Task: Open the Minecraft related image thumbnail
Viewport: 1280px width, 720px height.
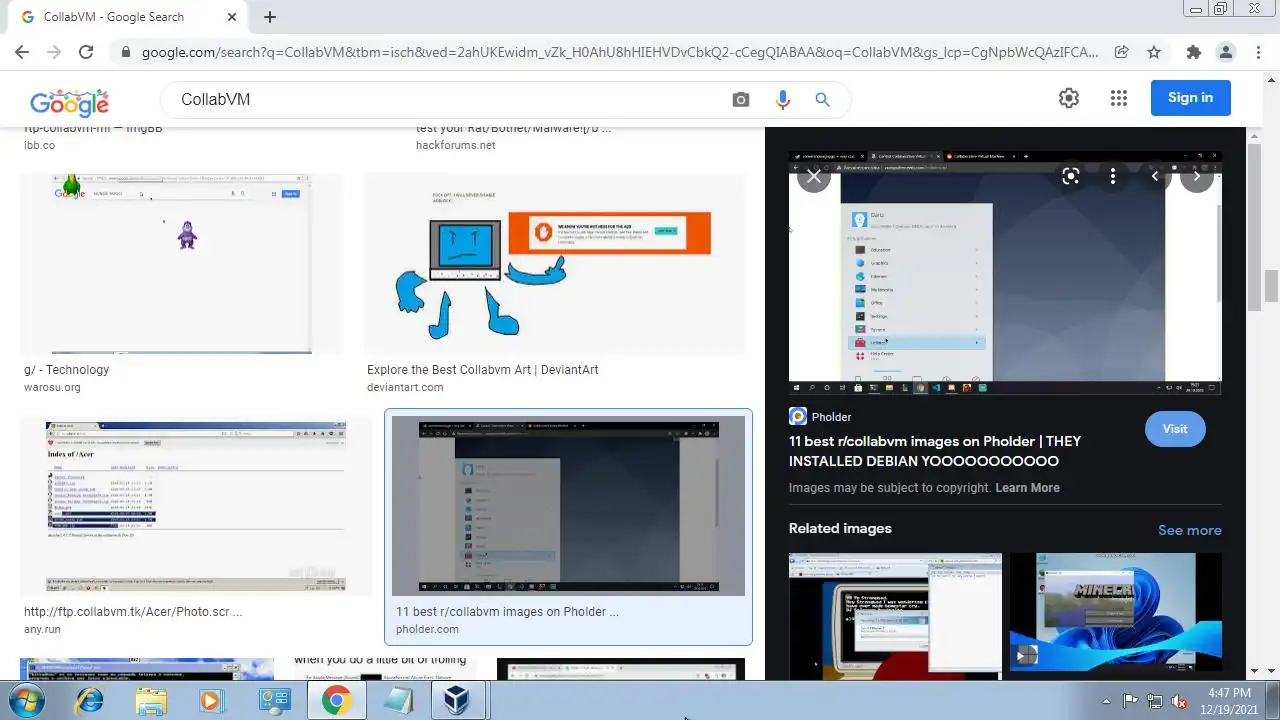Action: point(1116,612)
